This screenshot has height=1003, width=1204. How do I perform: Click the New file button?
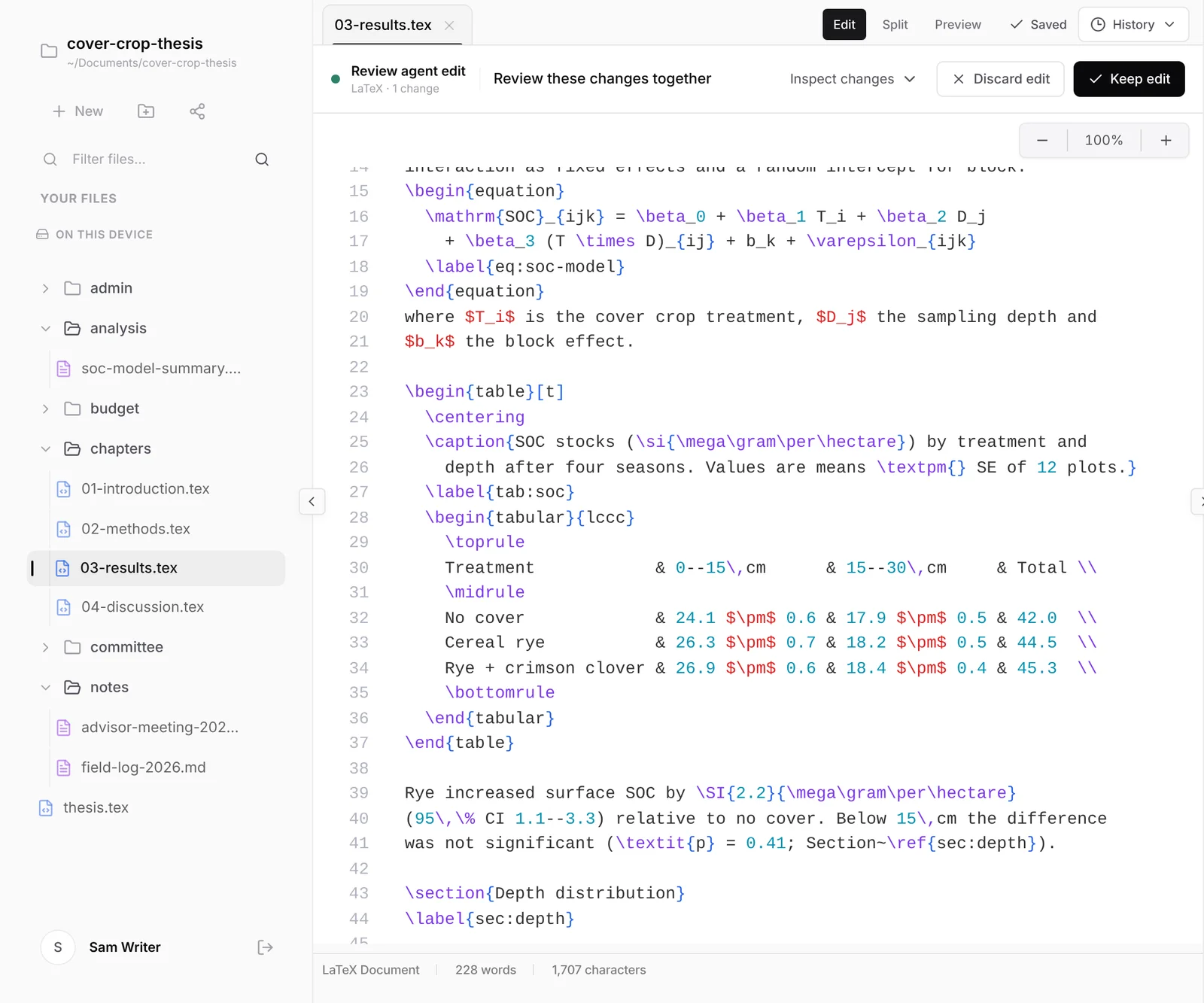pos(78,111)
